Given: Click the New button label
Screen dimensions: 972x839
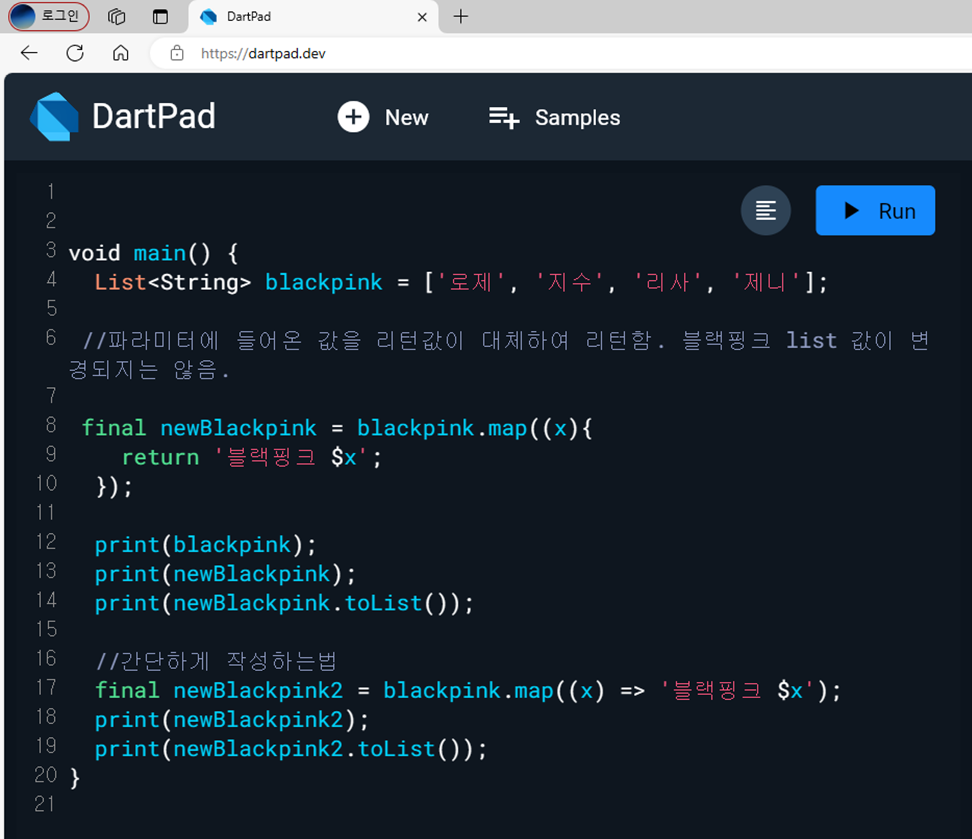Looking at the screenshot, I should pyautogui.click(x=407, y=117).
